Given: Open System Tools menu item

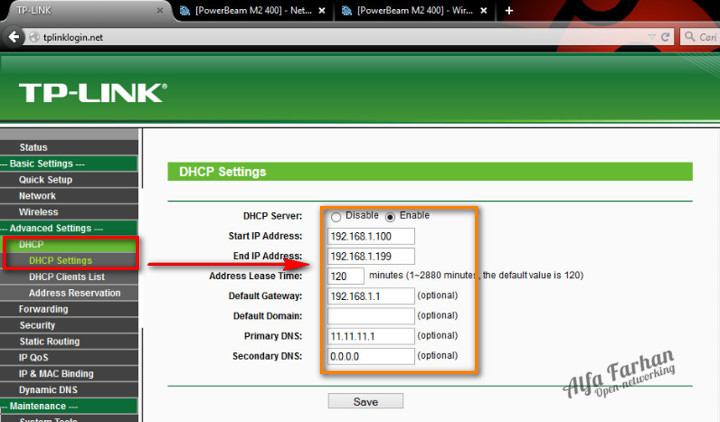Looking at the screenshot, I should tap(69, 419).
